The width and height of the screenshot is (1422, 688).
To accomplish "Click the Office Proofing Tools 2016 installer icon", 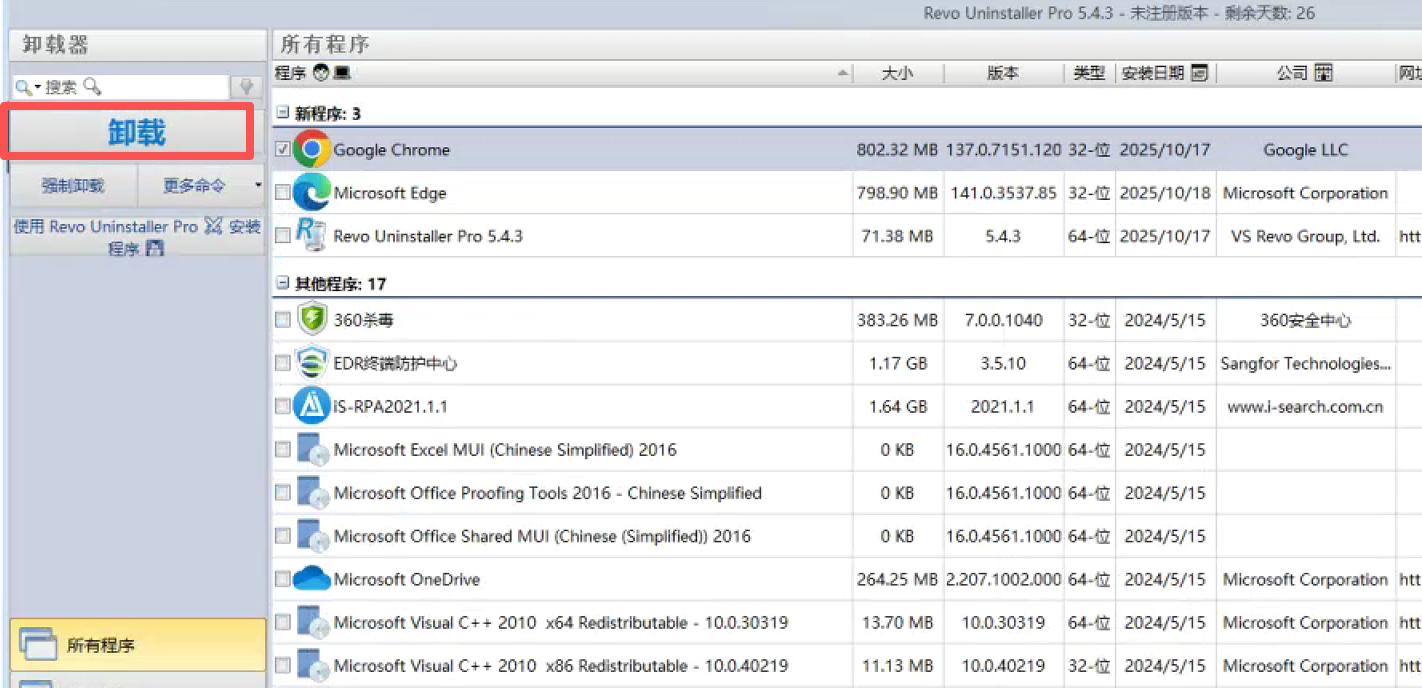I will [x=312, y=492].
